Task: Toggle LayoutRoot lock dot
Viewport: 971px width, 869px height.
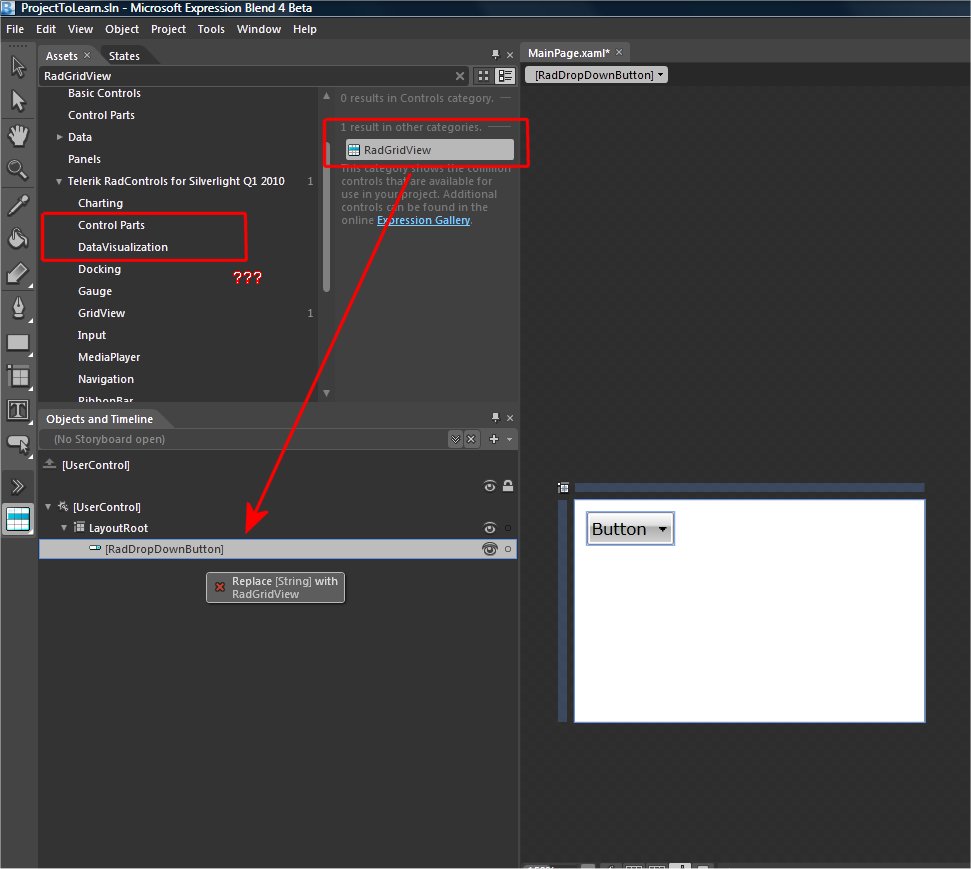Action: pos(508,528)
